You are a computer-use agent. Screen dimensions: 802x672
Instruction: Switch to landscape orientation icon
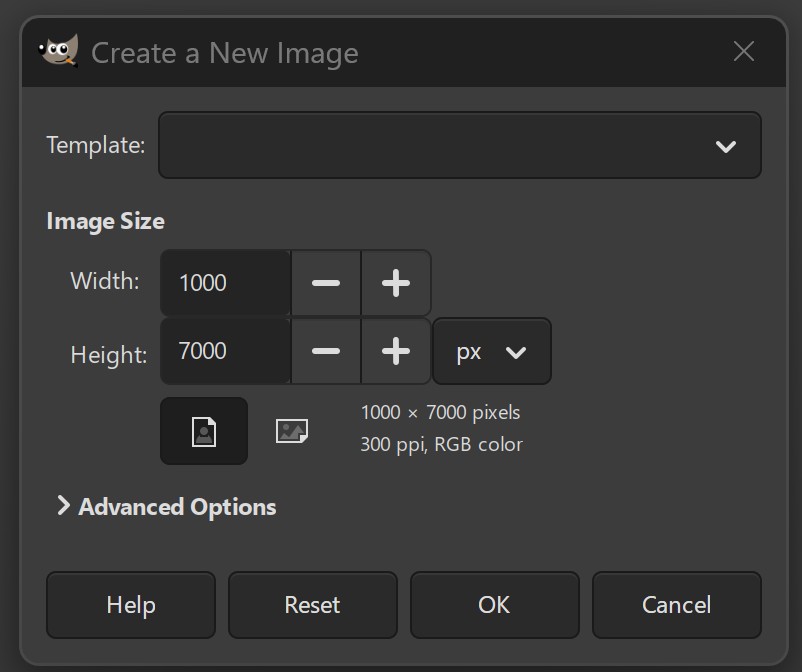(291, 431)
